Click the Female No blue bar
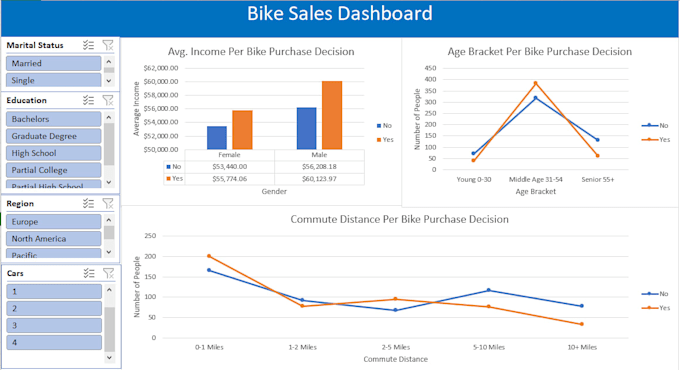This screenshot has height=370, width=680. [217, 138]
